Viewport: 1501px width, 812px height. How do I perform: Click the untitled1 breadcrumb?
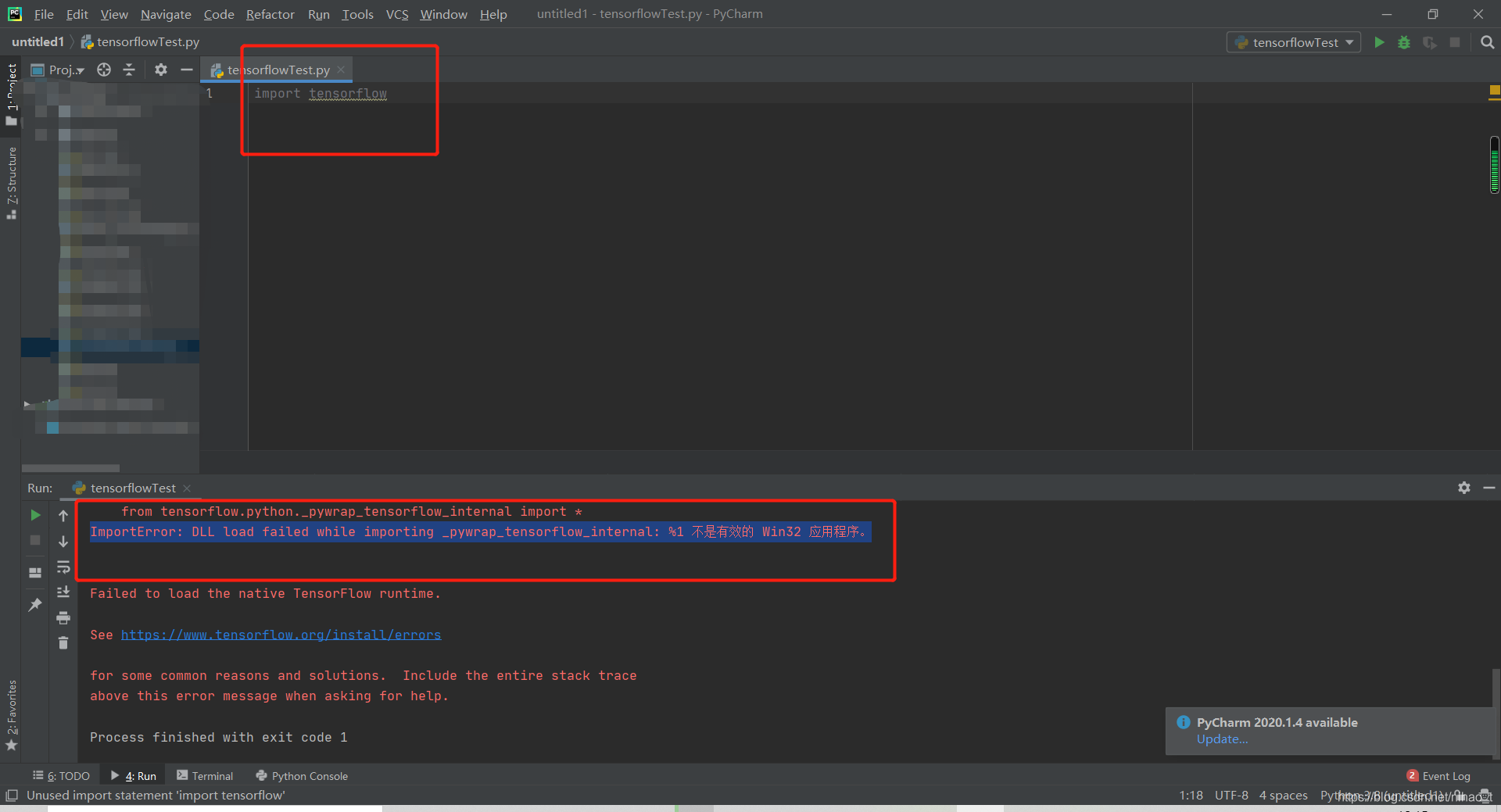[38, 41]
